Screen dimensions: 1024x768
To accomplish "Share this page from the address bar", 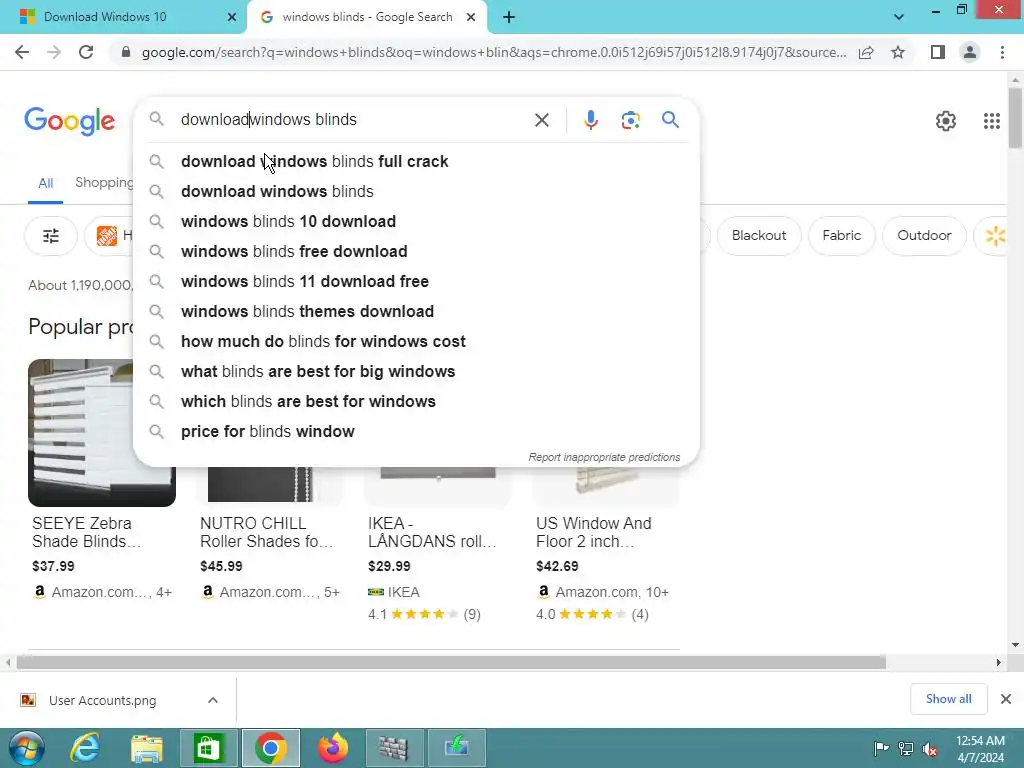I will click(x=866, y=52).
